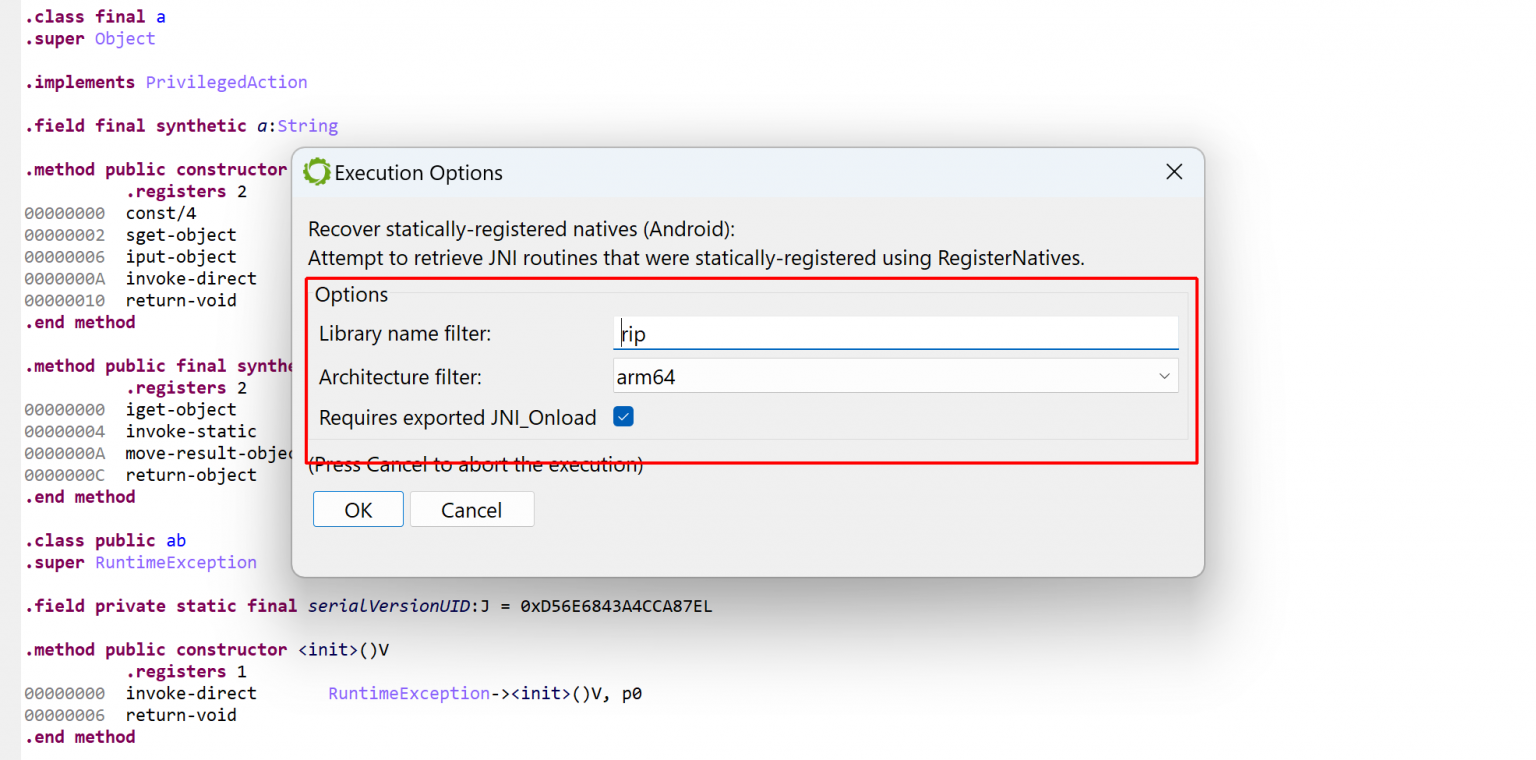The height and width of the screenshot is (760, 1536).
Task: Select the serialVersionUID field declaration
Action: (x=390, y=605)
